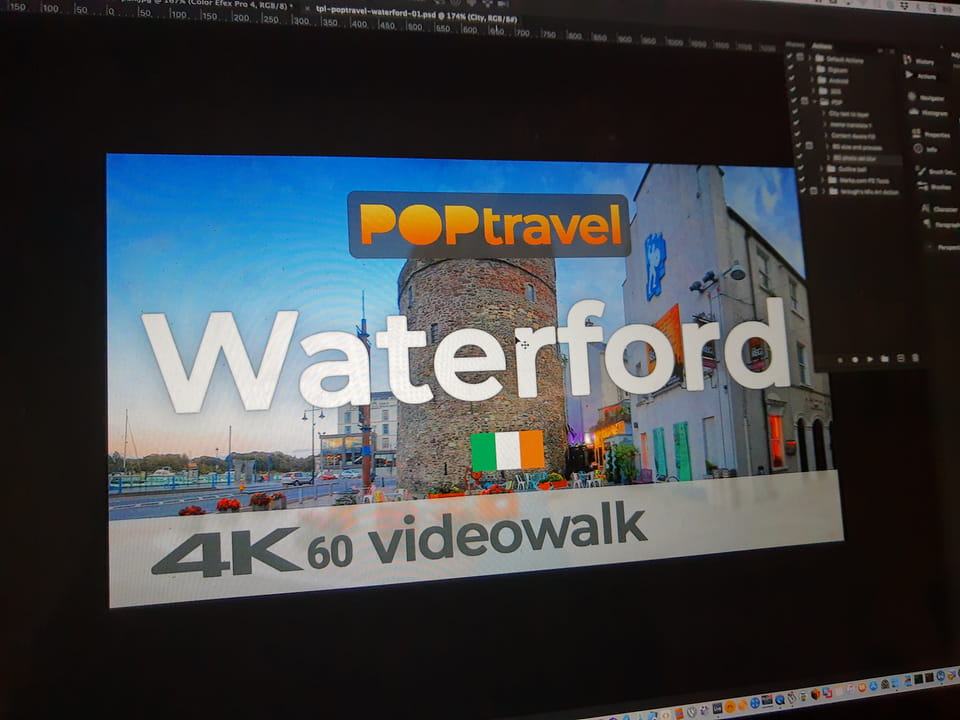Open the Brushes panel icon

pos(920,186)
